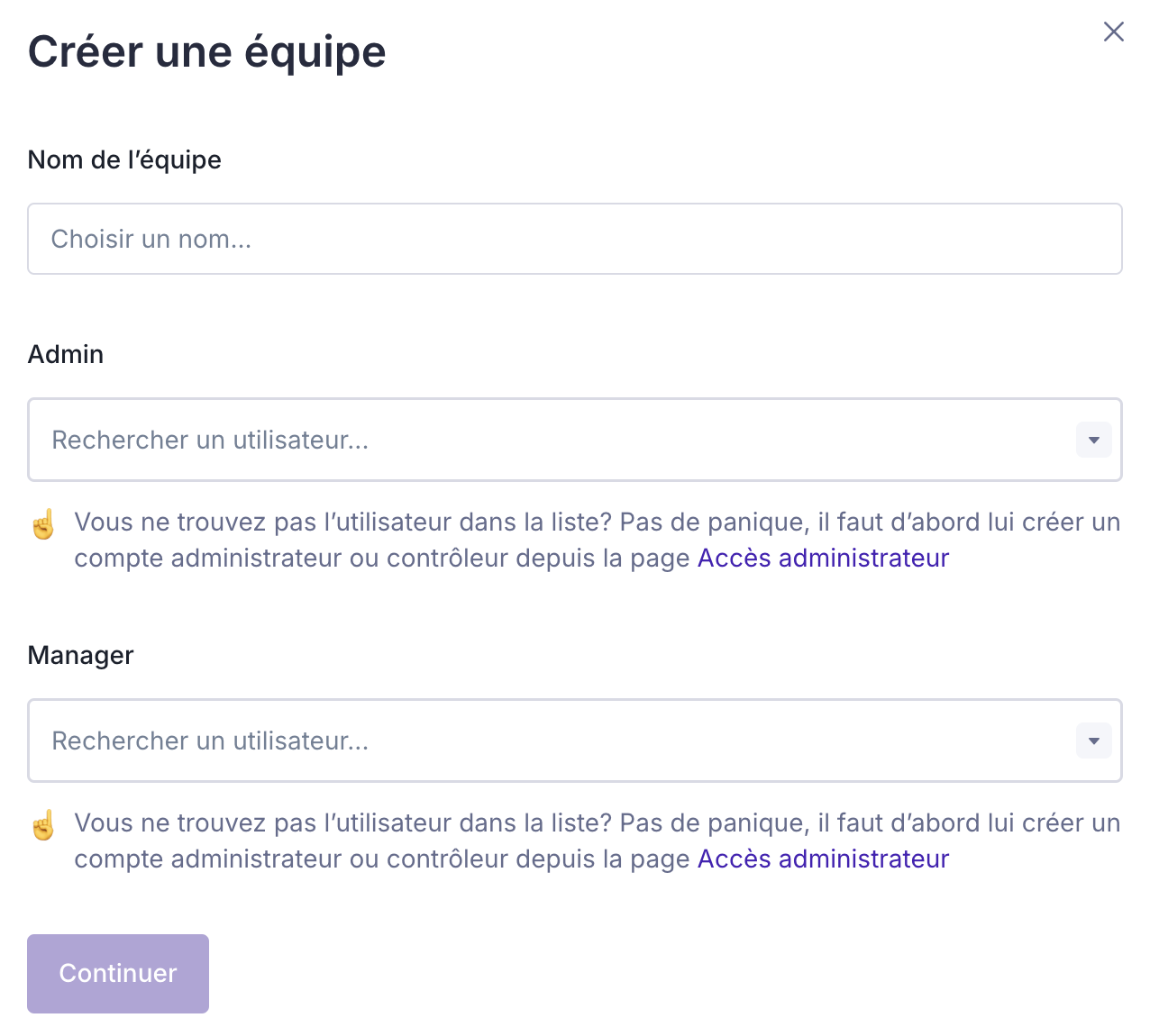
Task: Click the 'Nom de l'équipe' label
Action: 124,160
